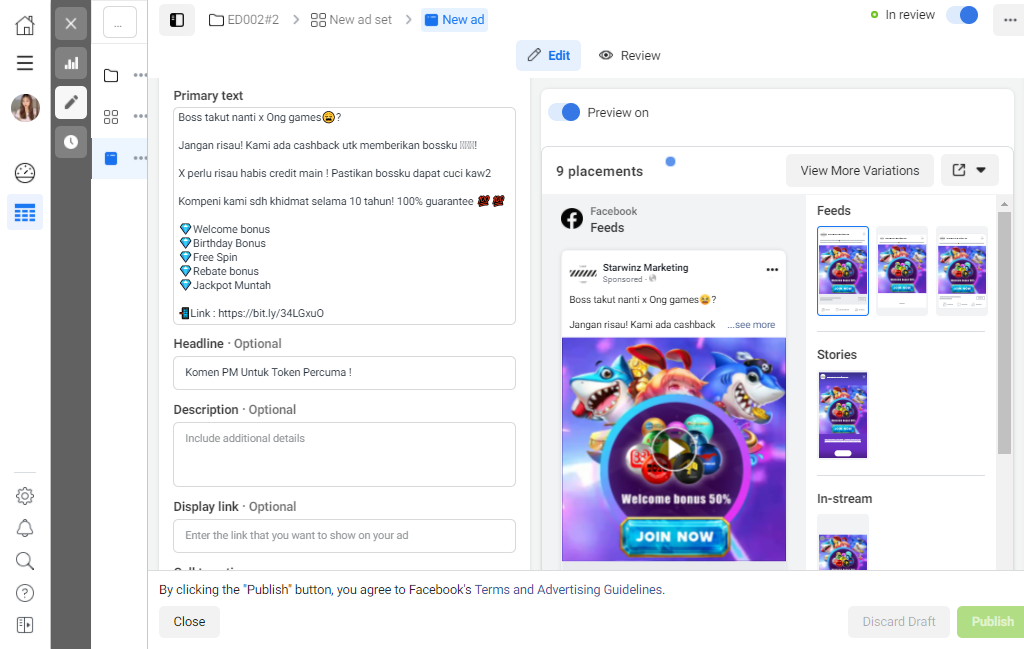Click the Headline input field

pos(344,373)
